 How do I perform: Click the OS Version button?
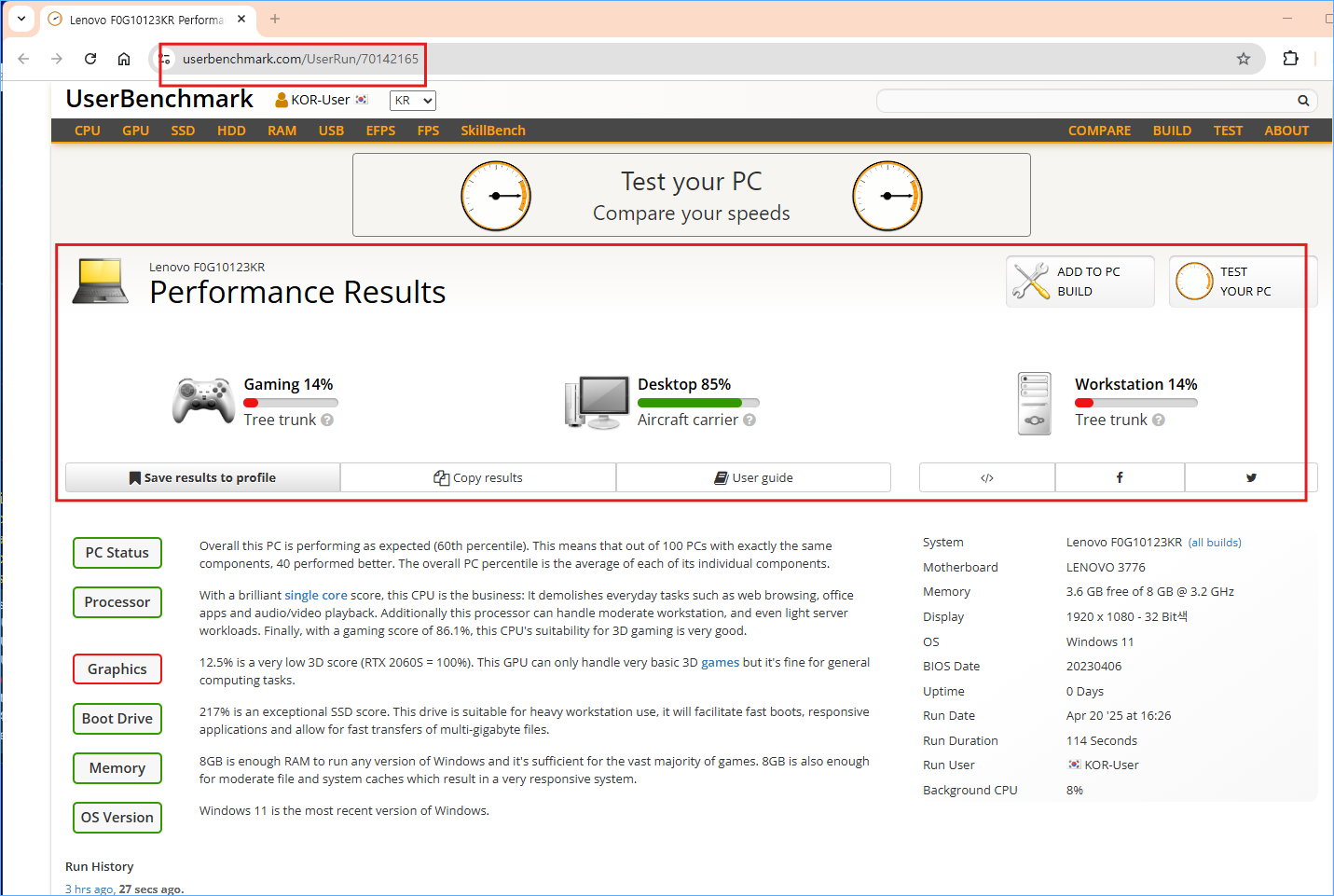click(117, 818)
